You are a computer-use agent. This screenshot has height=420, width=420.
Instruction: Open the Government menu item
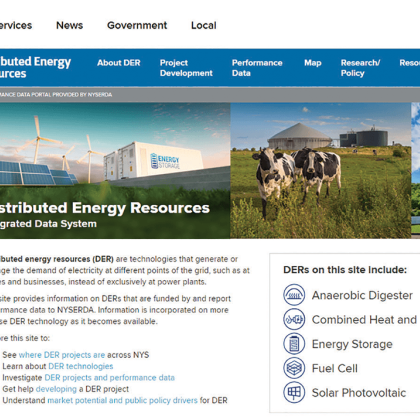(137, 25)
